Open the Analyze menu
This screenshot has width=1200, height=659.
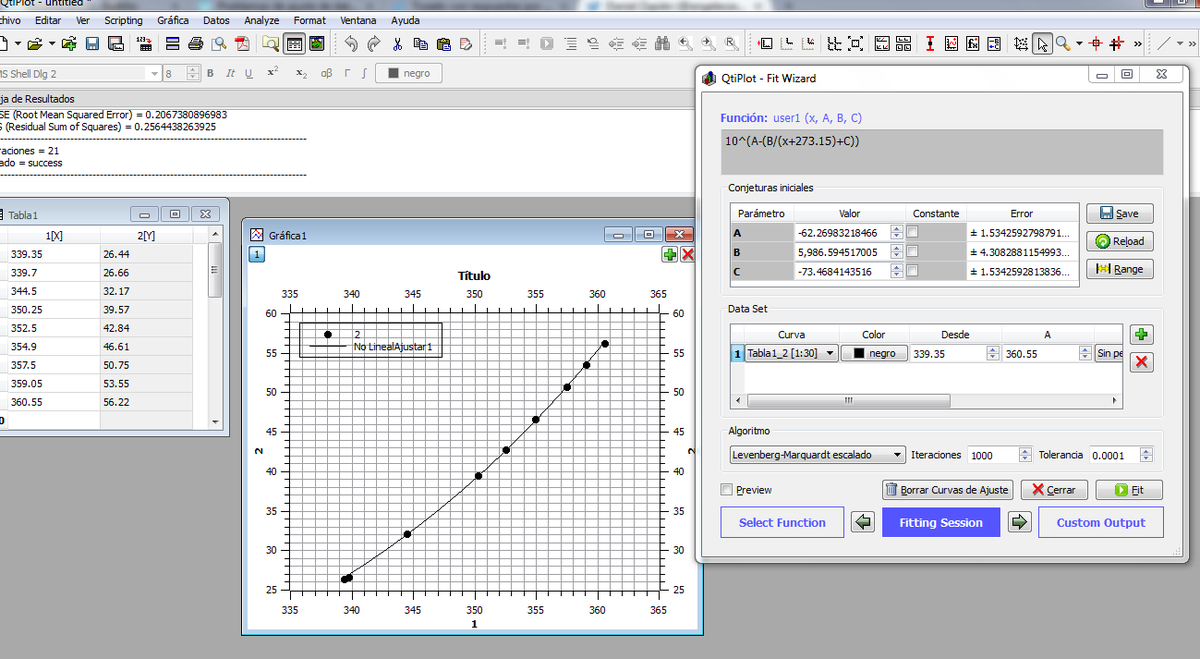(x=262, y=20)
